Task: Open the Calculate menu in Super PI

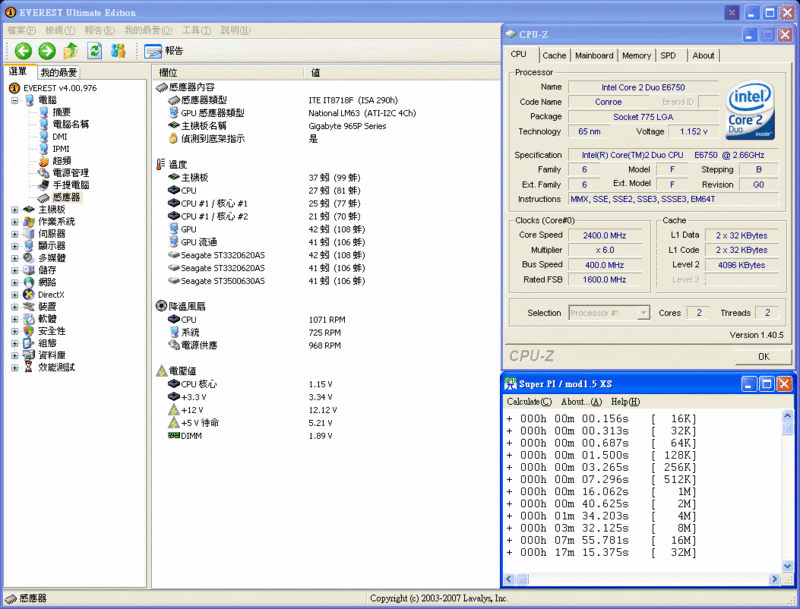Action: click(529, 402)
